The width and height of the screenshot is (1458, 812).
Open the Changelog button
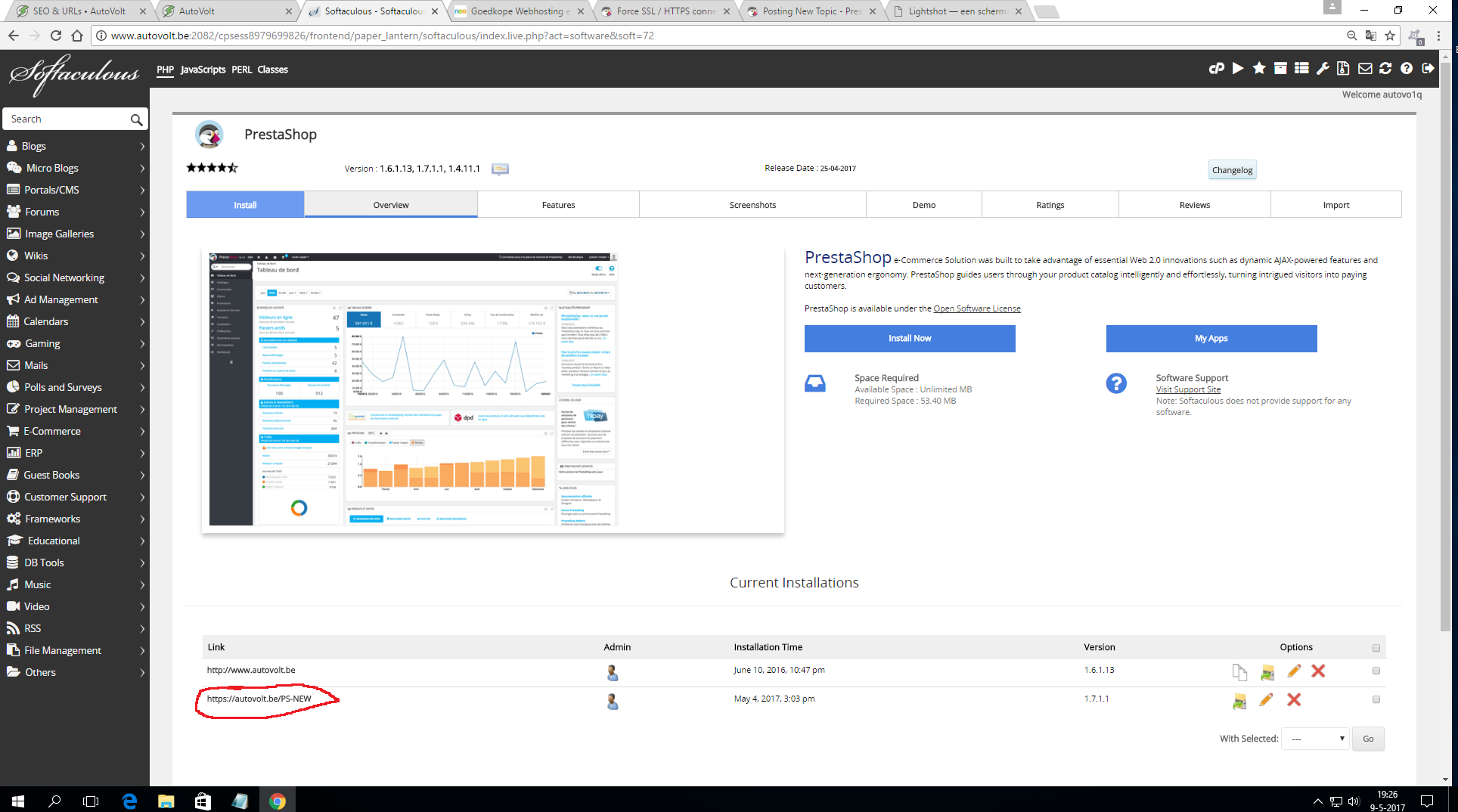(x=1232, y=170)
